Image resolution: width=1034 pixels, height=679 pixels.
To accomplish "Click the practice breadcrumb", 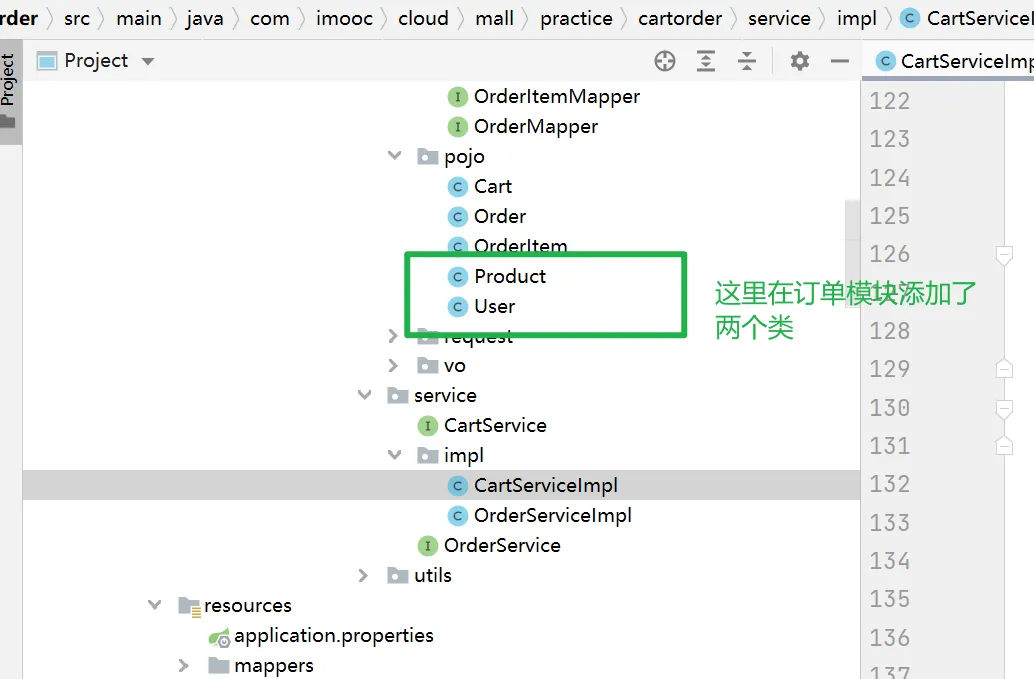I will pyautogui.click(x=576, y=18).
